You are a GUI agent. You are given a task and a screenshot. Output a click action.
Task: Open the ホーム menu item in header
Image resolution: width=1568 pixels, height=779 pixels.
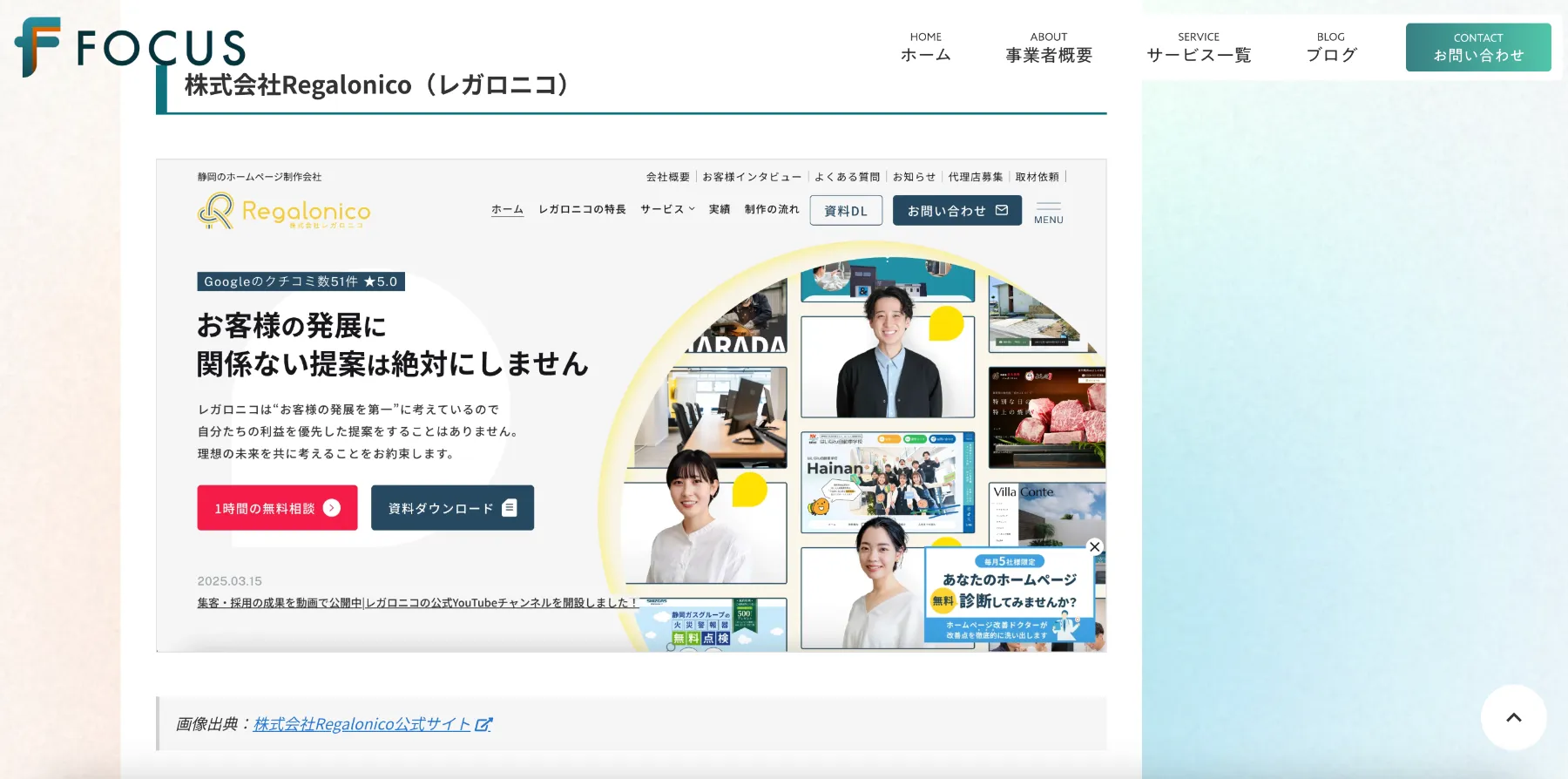coord(925,47)
